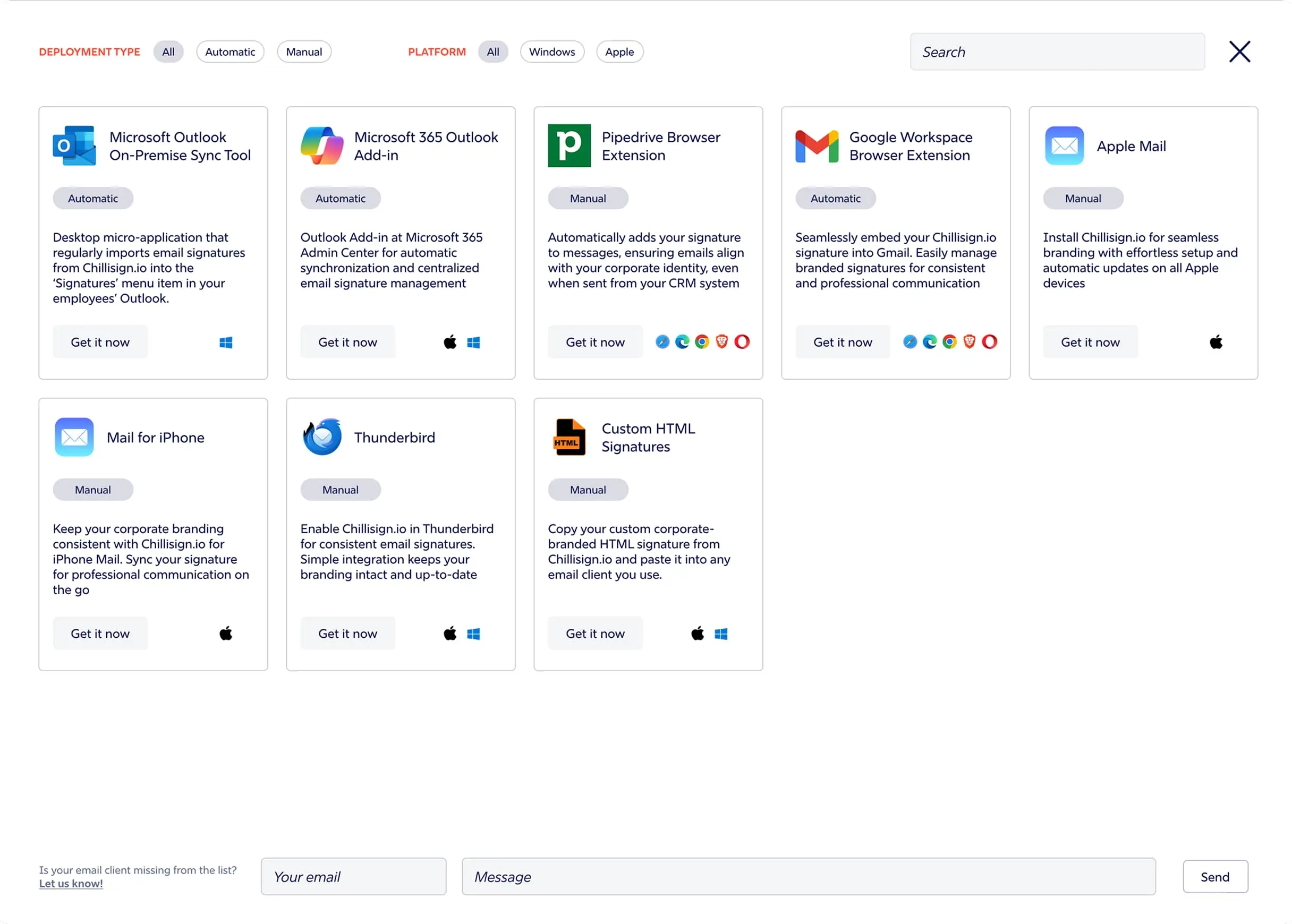Get it now for Custom HTML Signatures

(596, 633)
